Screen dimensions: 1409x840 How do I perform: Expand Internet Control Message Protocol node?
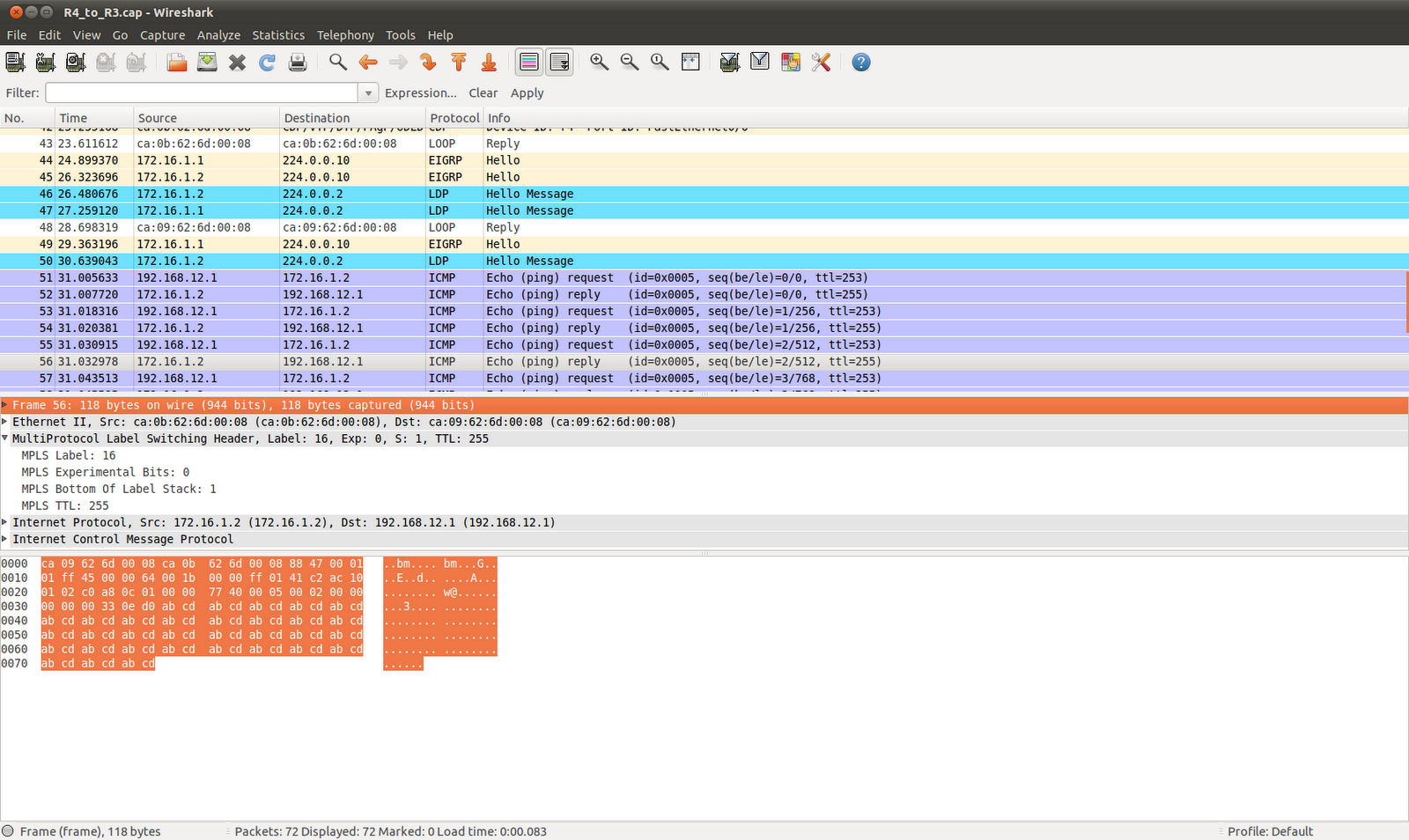[5, 539]
